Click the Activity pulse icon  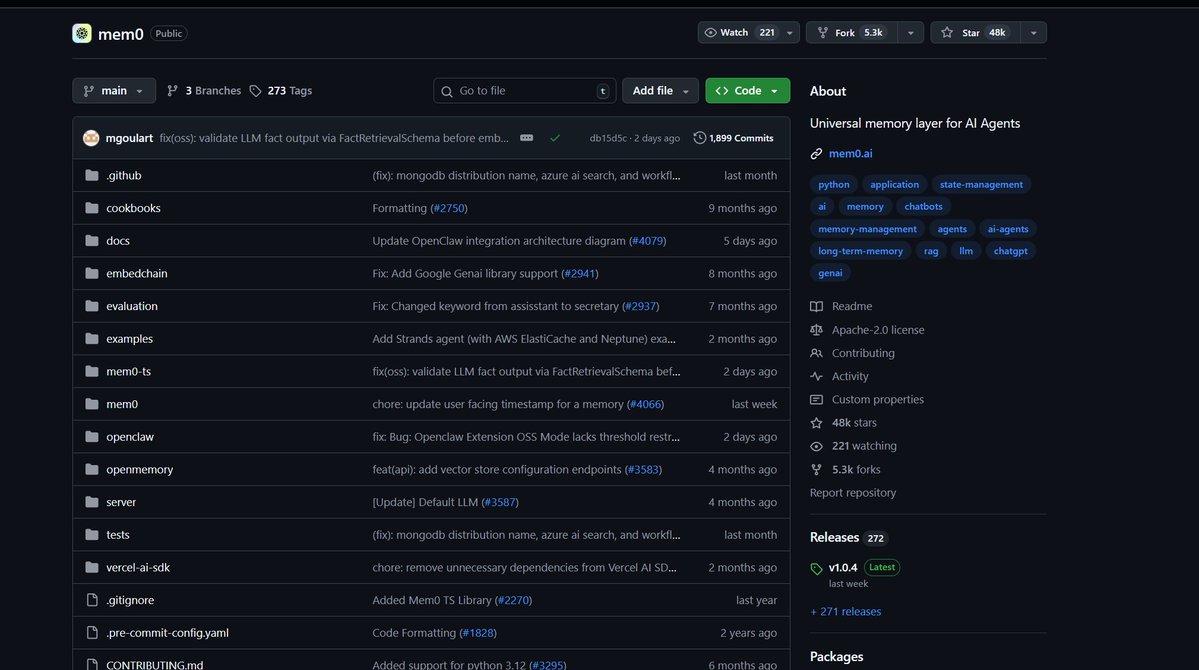pyautogui.click(x=817, y=376)
